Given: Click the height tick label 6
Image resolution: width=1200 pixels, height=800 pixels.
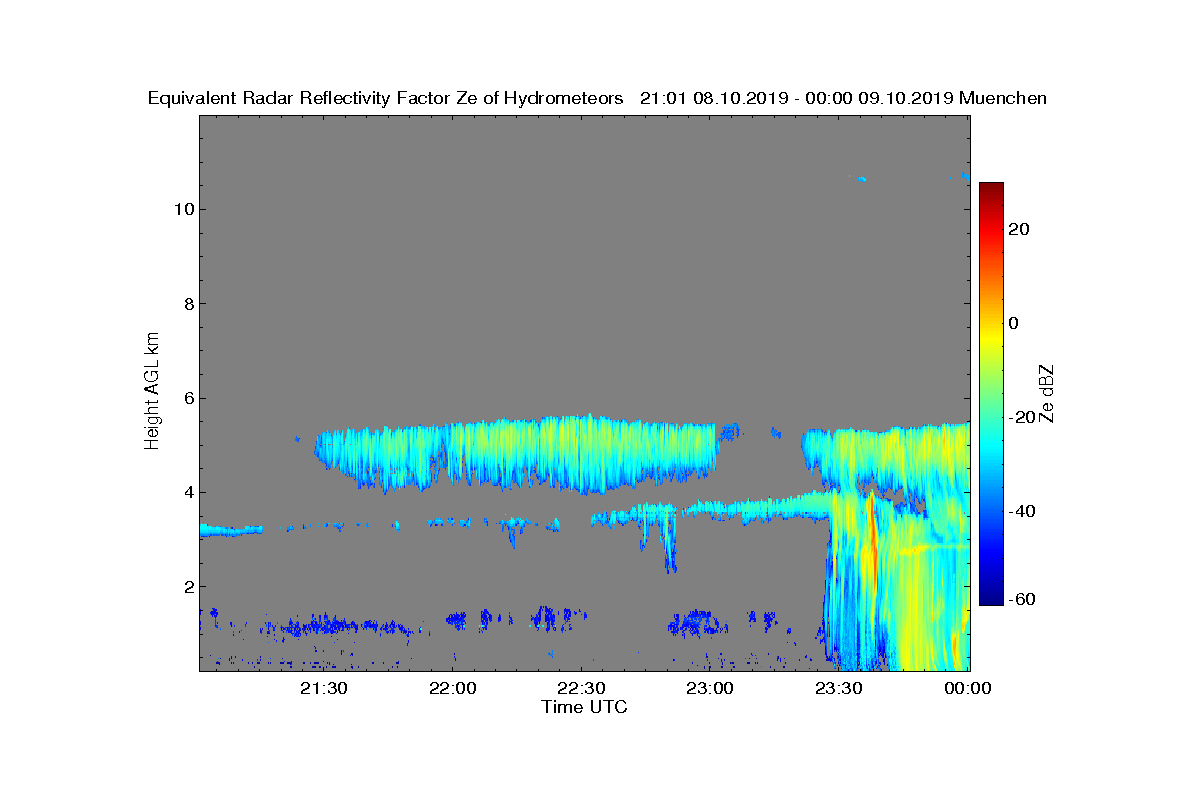Looking at the screenshot, I should click(187, 398).
